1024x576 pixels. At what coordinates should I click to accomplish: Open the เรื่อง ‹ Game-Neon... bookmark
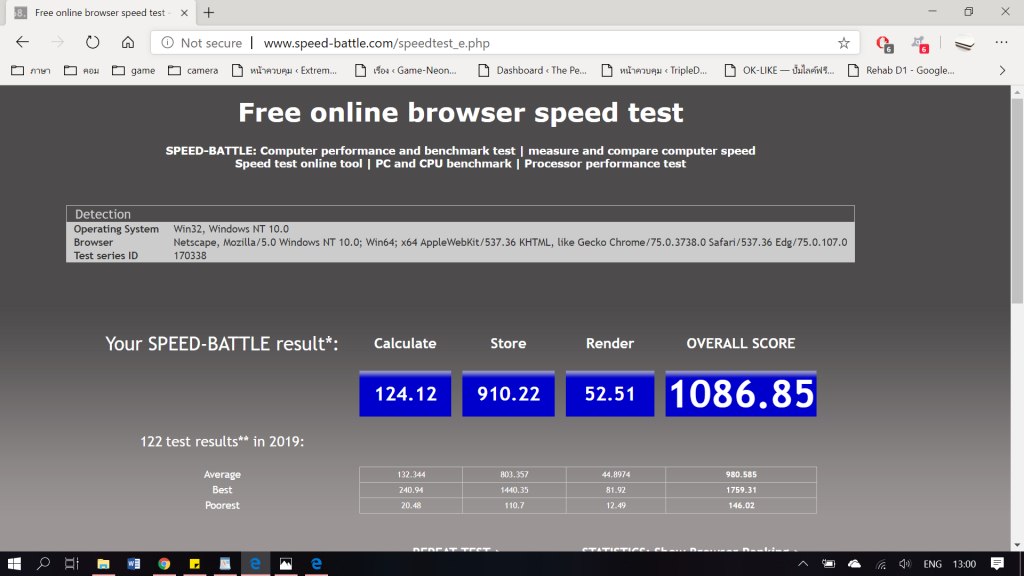point(406,71)
